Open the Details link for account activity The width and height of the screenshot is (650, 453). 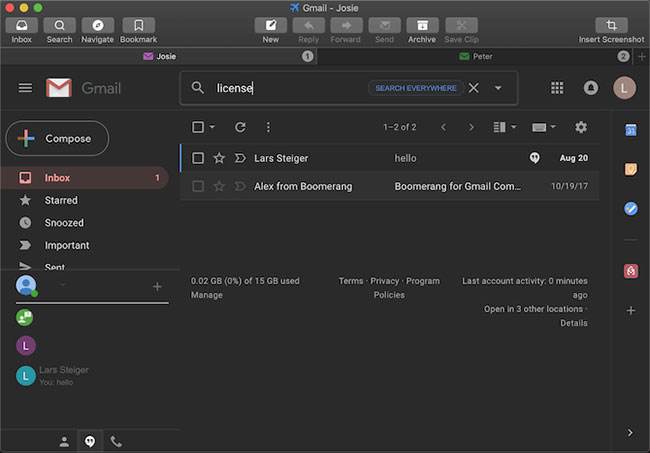pos(573,323)
